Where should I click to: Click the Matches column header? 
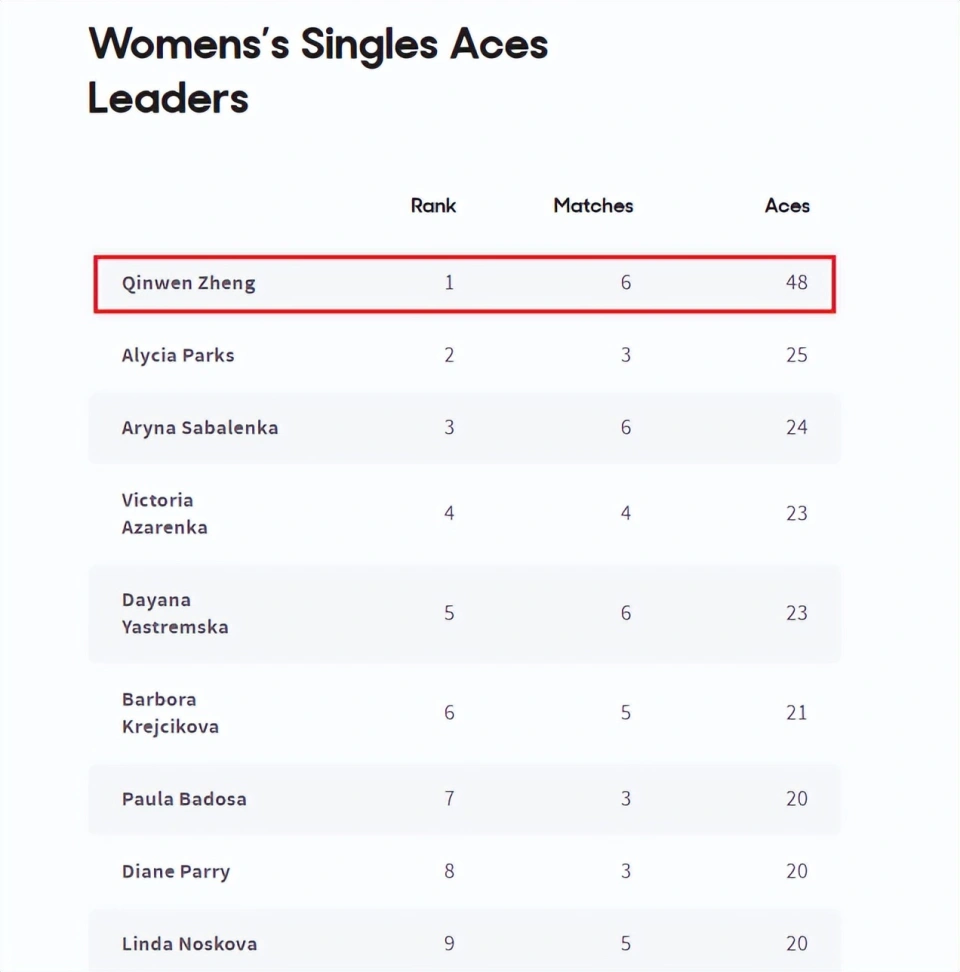[593, 206]
